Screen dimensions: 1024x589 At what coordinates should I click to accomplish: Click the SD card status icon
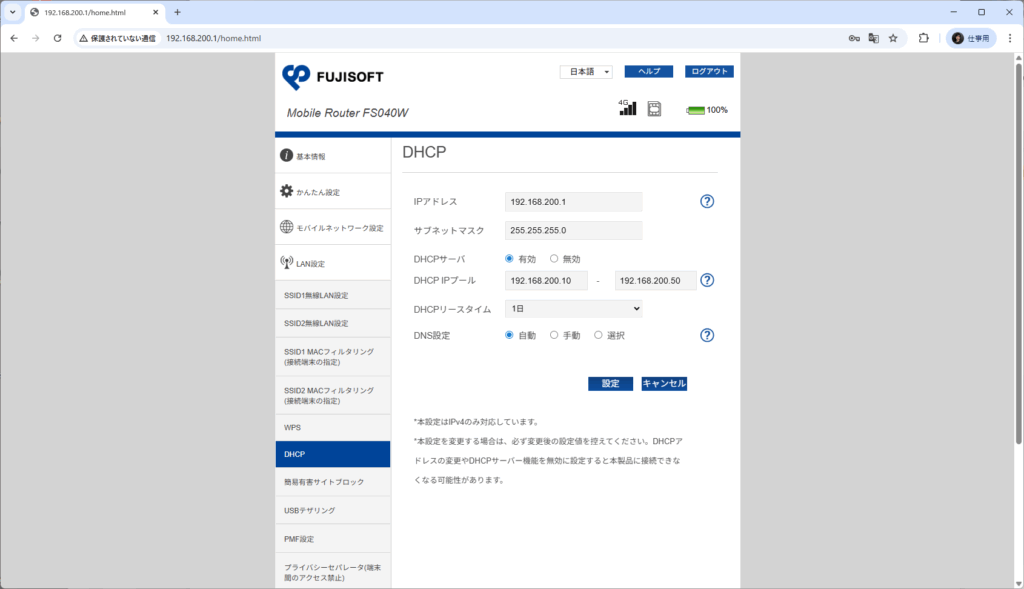654,108
